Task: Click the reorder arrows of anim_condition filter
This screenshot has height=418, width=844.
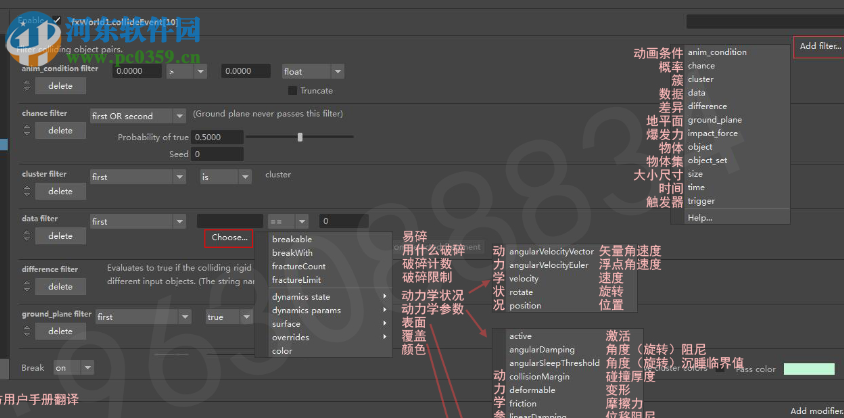Action: tap(26, 86)
